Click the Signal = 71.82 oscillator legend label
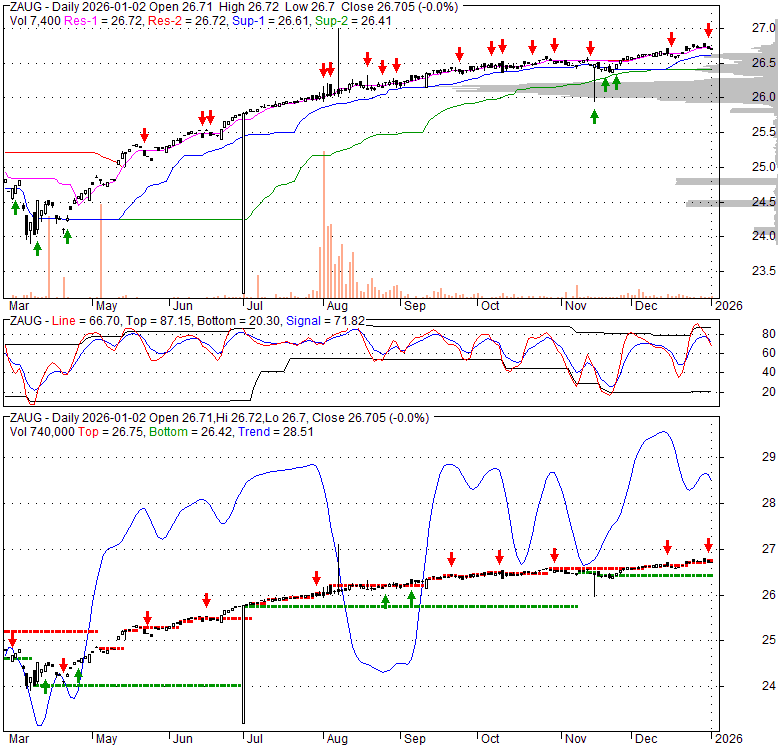780x745 pixels. tap(320, 320)
